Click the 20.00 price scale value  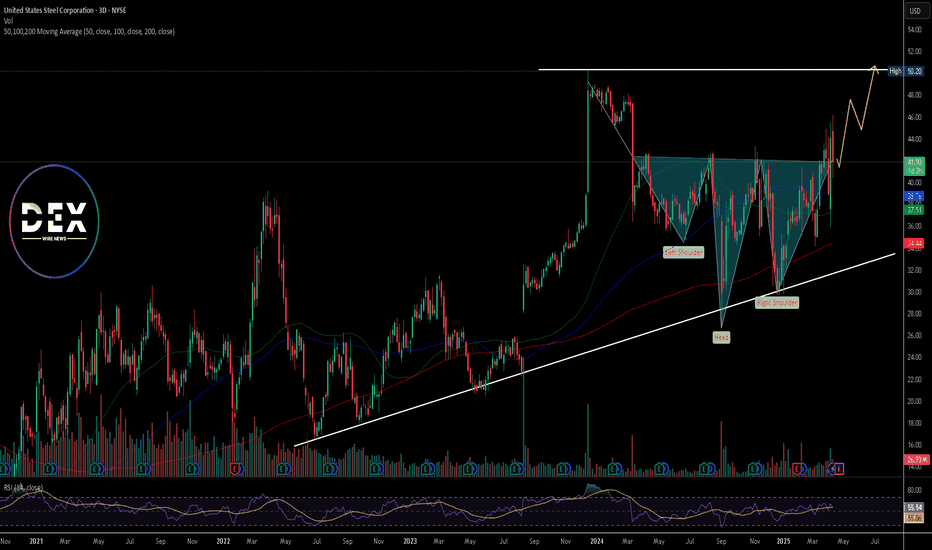coord(914,401)
